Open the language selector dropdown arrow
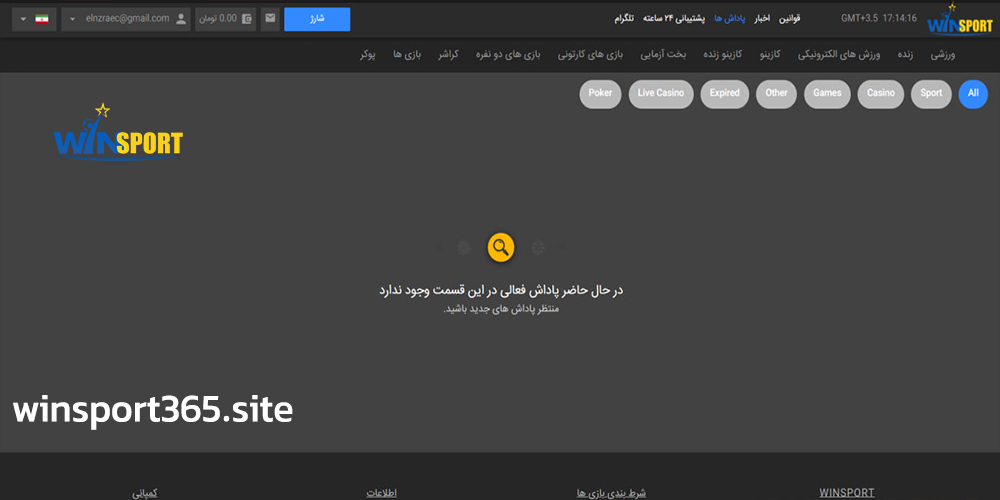This screenshot has height=500, width=1000. [21, 19]
